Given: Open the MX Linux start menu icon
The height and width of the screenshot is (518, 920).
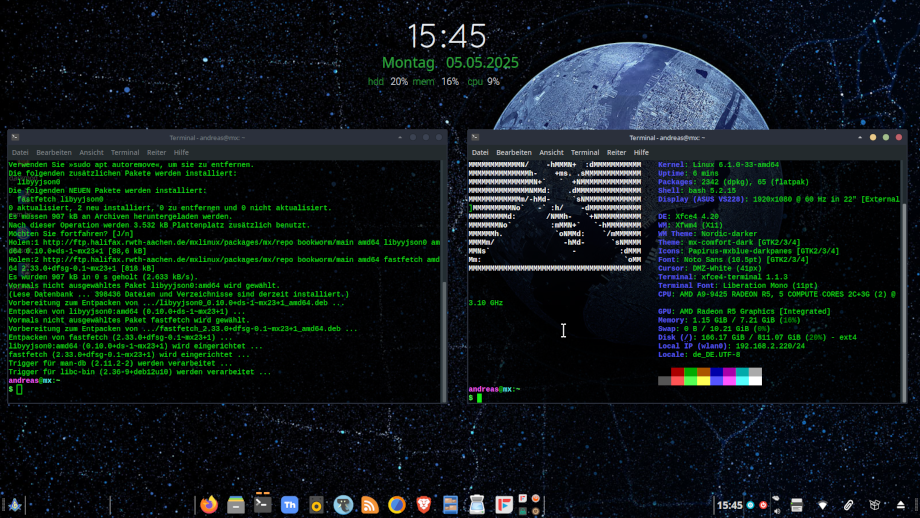Looking at the screenshot, I should coord(15,505).
